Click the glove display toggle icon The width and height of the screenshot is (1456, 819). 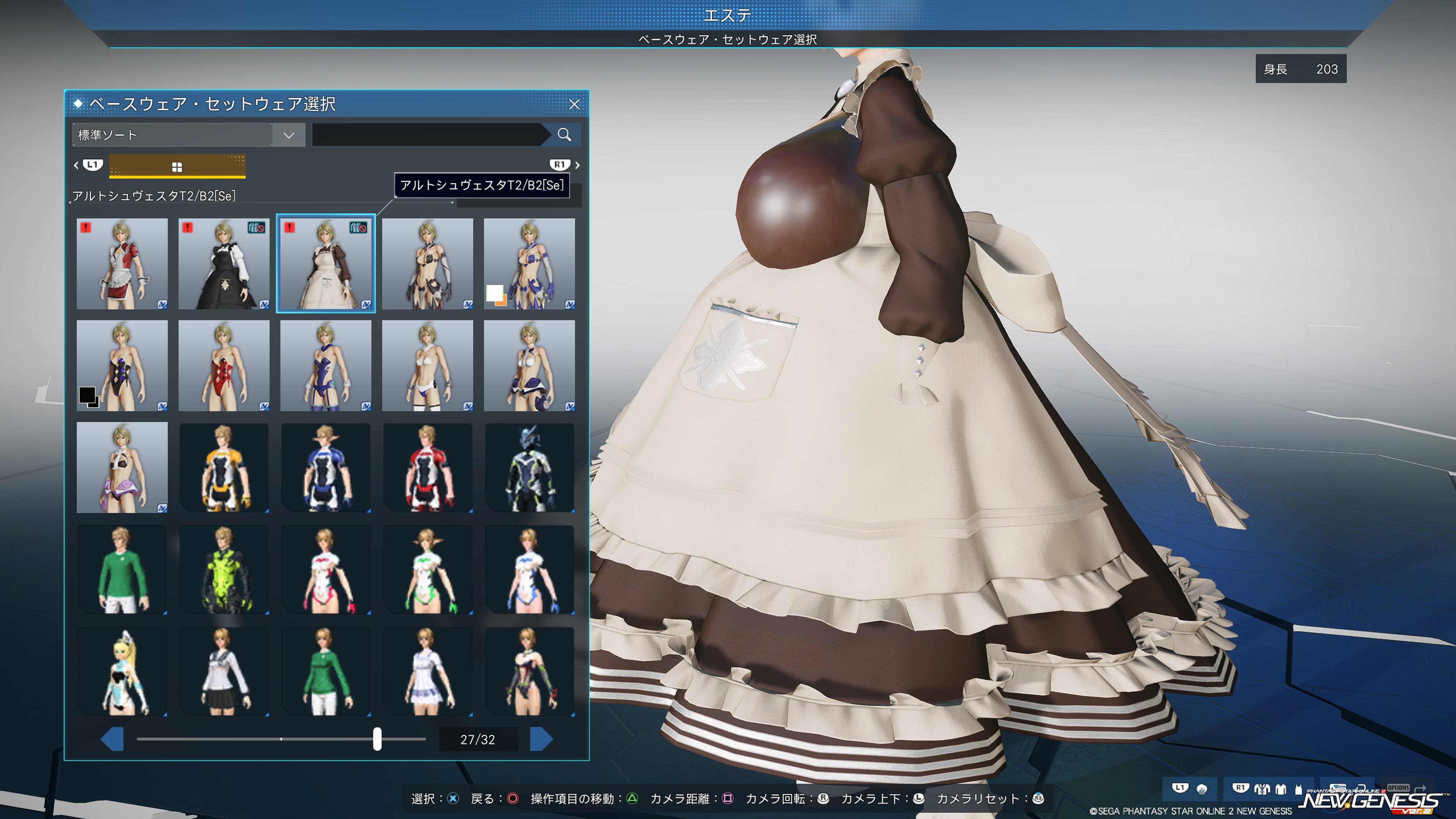[1202, 789]
